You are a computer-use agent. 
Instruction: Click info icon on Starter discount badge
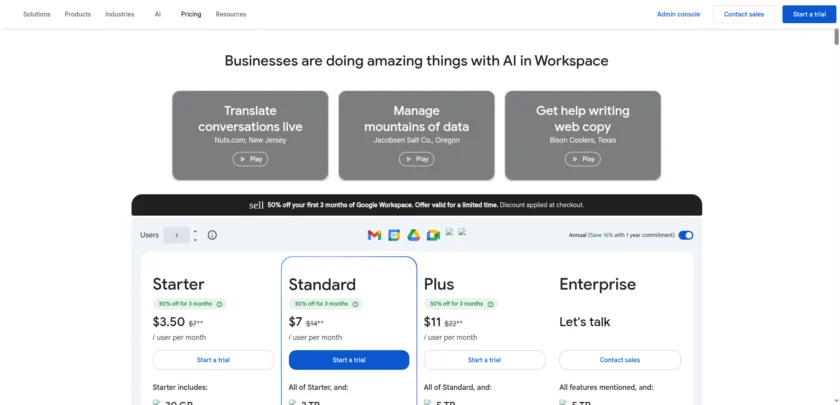point(219,304)
